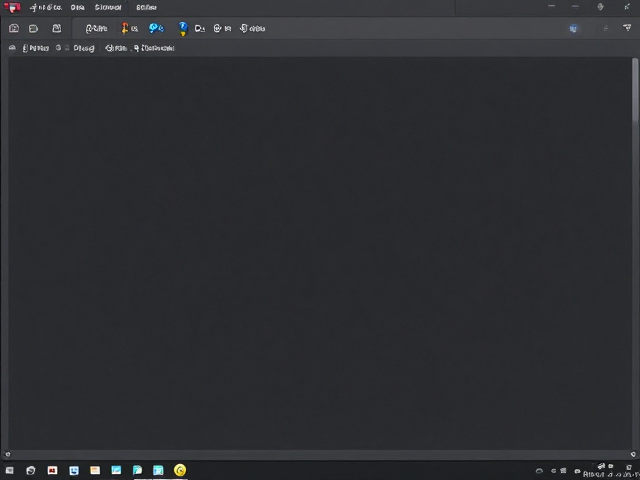
Task: Click the yellow circular icon in taskbar
Action: (180, 470)
